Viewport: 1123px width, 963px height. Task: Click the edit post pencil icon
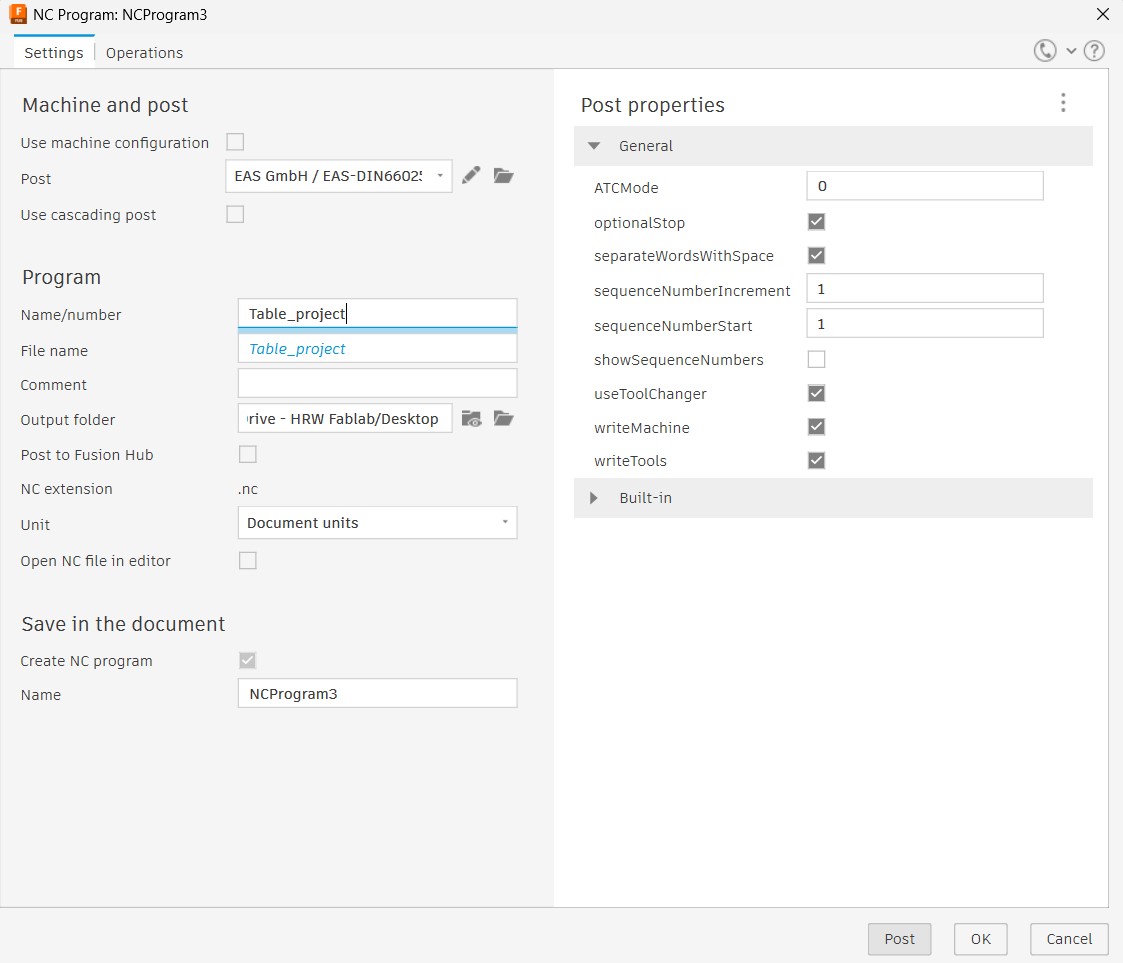[472, 176]
